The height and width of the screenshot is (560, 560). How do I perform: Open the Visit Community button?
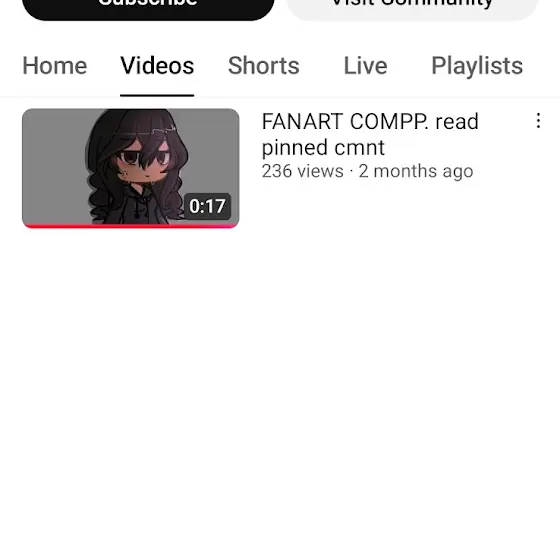pos(412,8)
